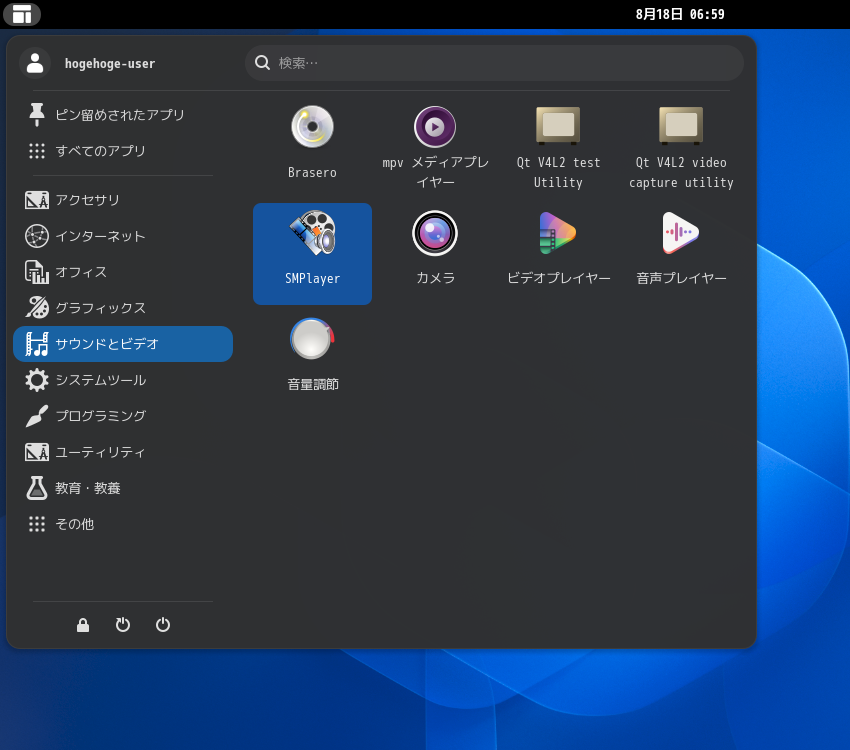Click the panel menu button in the top bar
Screen dimensions: 850x750
[x=22, y=14]
